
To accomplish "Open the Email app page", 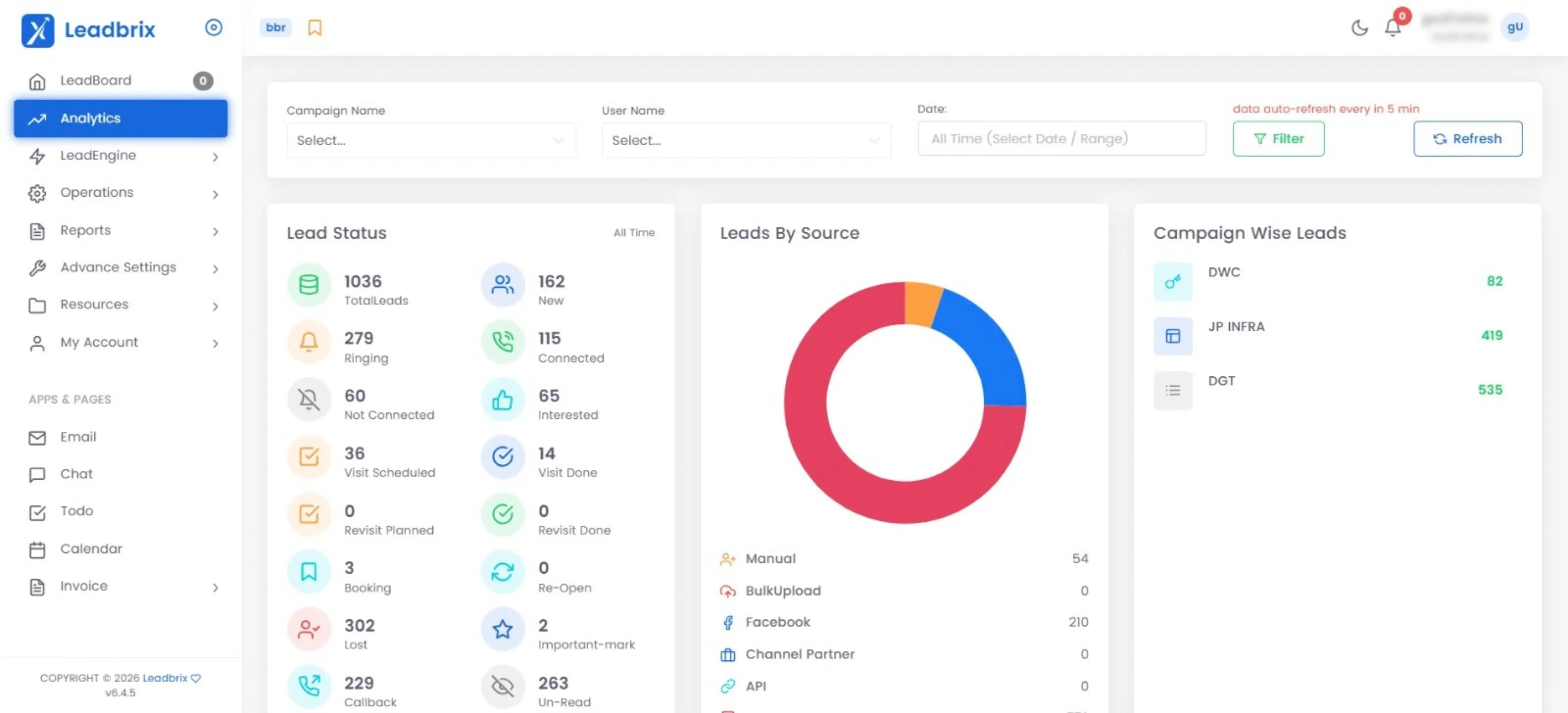I will [x=120, y=438].
